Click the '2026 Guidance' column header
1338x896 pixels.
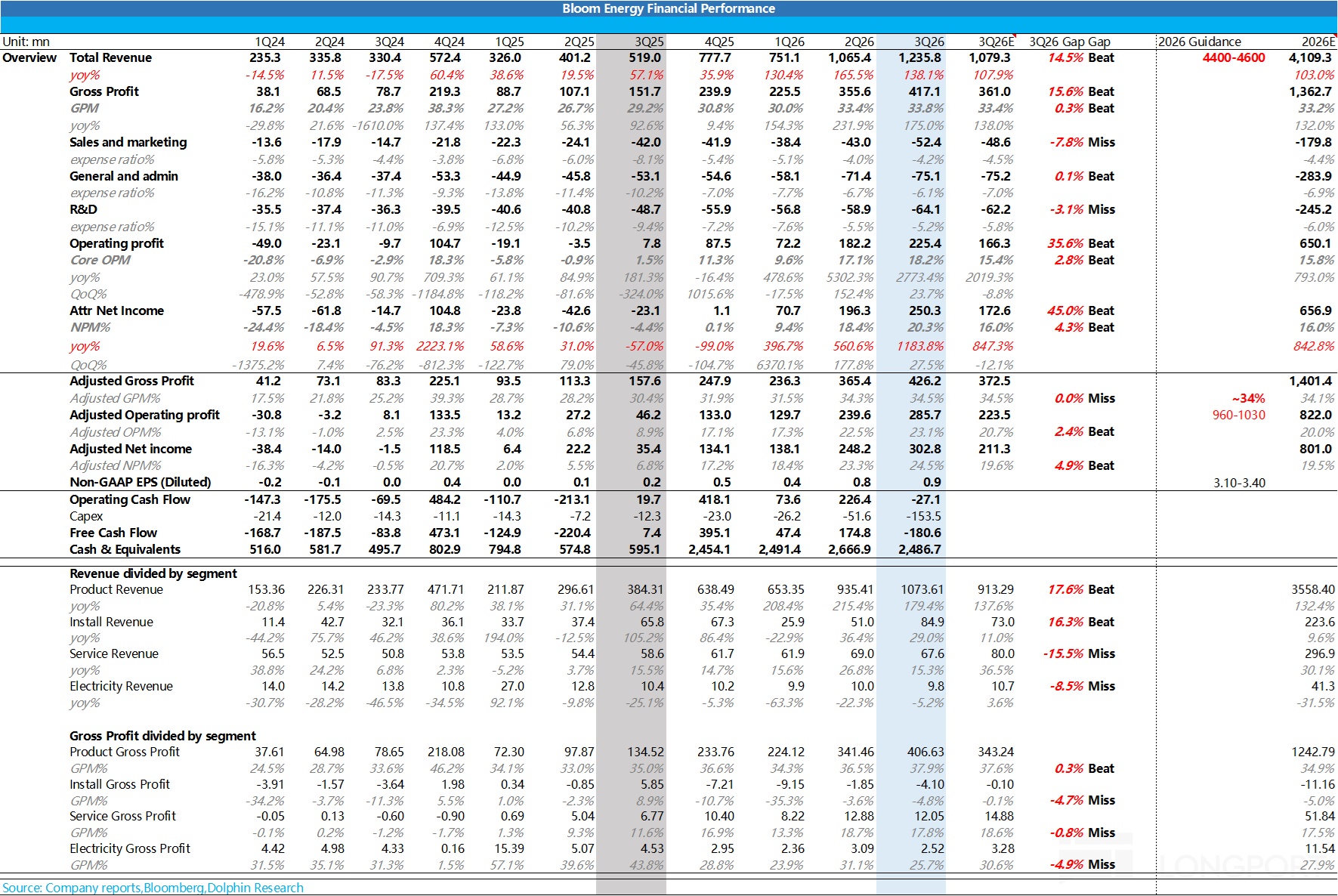(x=1200, y=42)
